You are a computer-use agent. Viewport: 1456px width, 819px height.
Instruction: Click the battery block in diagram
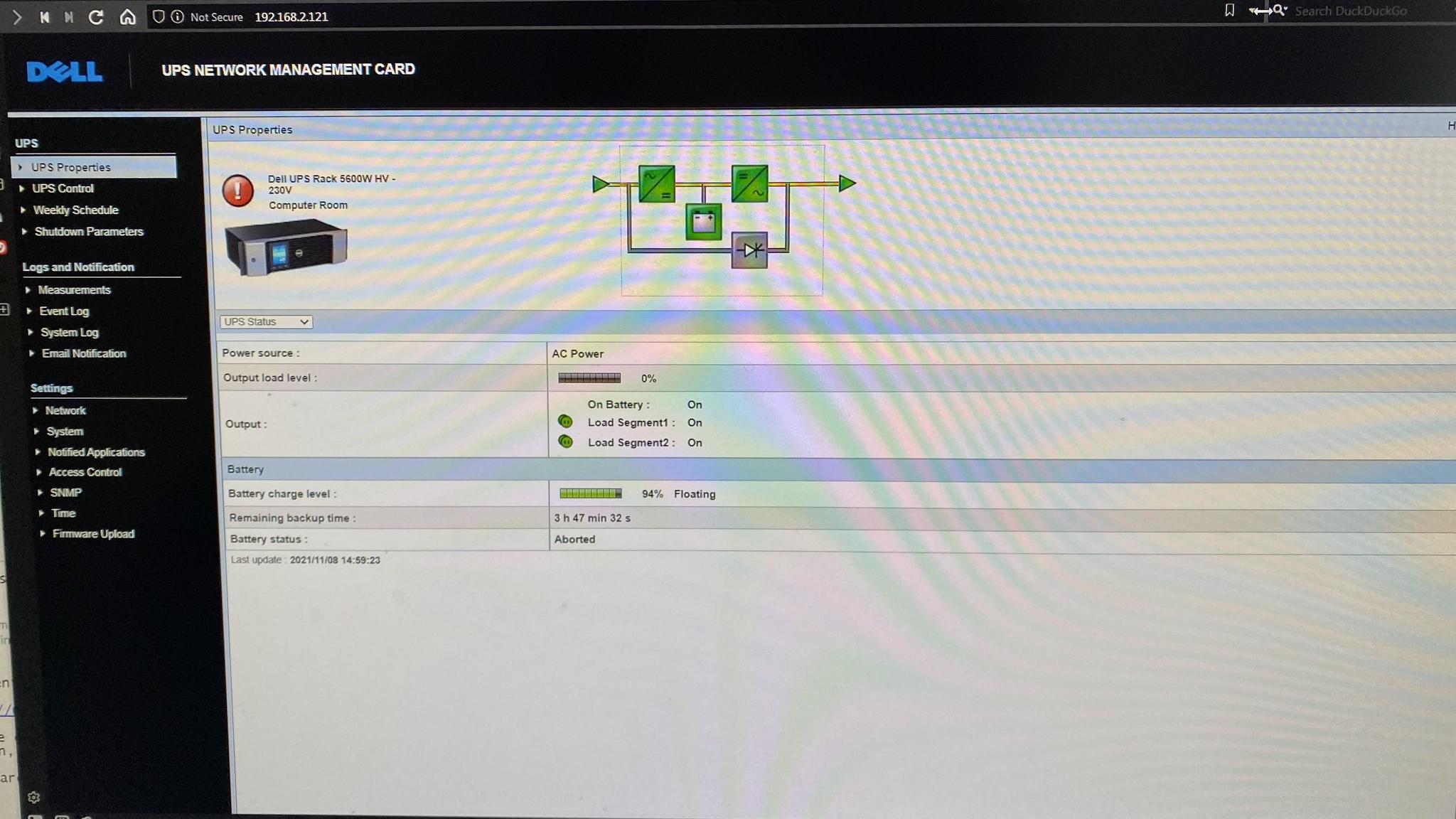pos(703,221)
